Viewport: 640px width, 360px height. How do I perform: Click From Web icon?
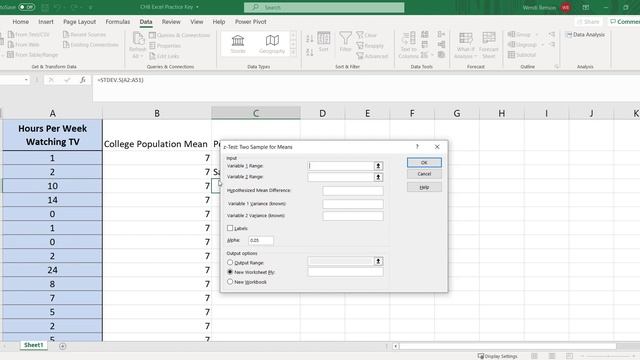click(x=11, y=44)
